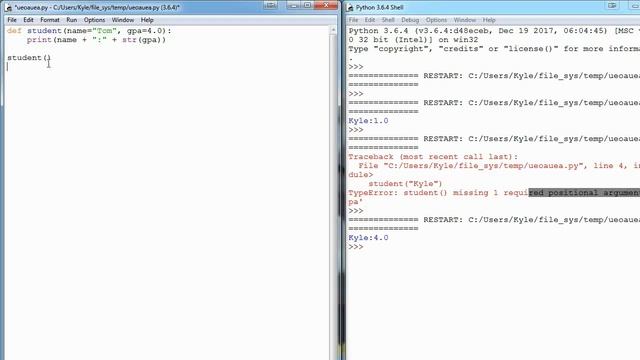The width and height of the screenshot is (640, 360).
Task: Click the Kyle:4.0 output in Shell
Action: pyautogui.click(x=368, y=238)
